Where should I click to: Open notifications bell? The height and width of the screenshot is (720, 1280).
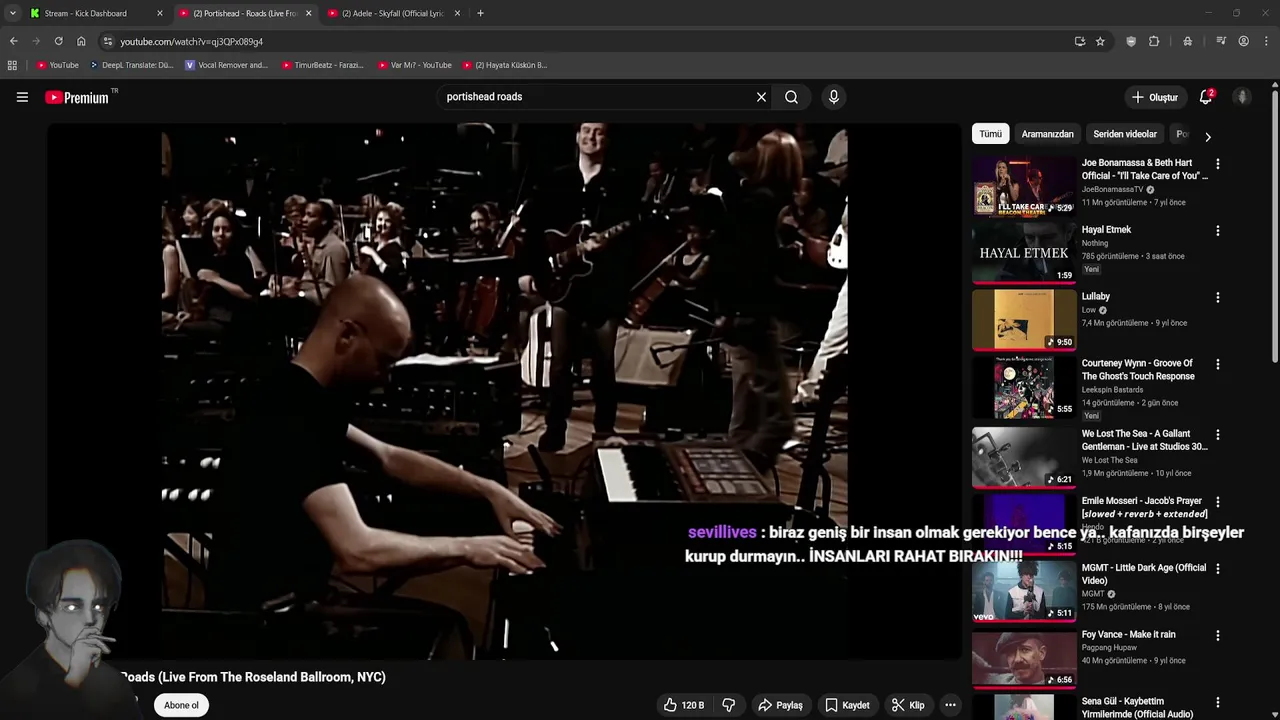(x=1206, y=97)
